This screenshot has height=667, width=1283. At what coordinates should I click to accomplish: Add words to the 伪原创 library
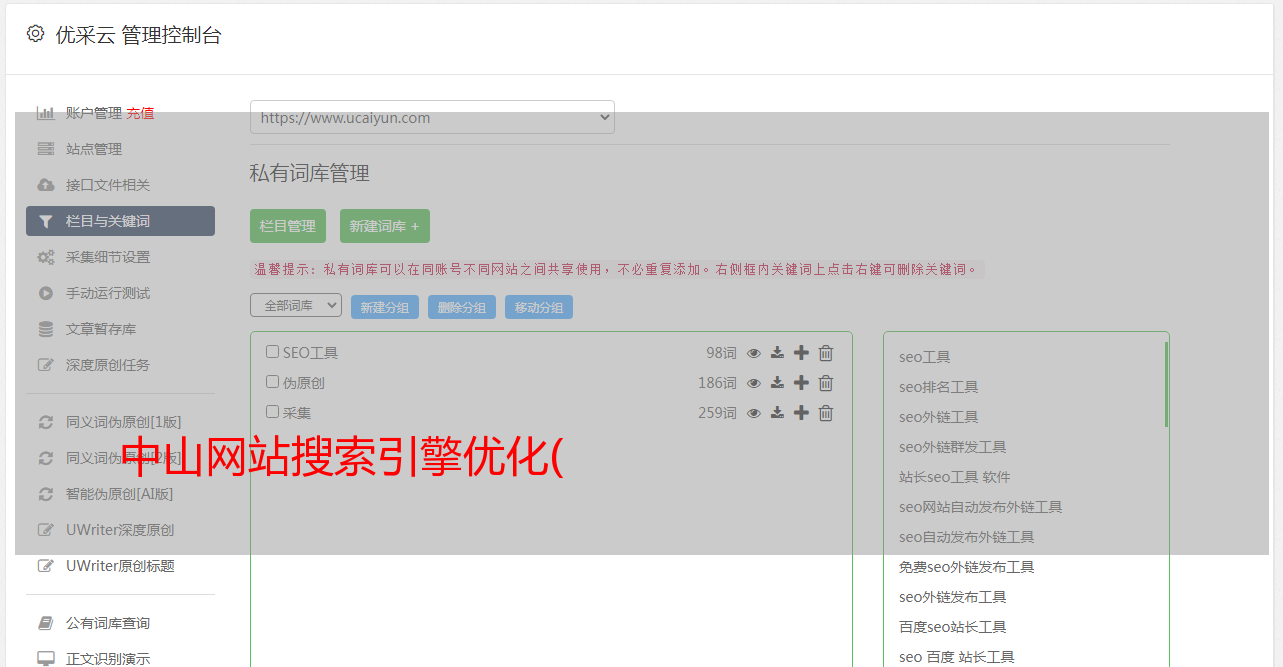[x=801, y=383]
